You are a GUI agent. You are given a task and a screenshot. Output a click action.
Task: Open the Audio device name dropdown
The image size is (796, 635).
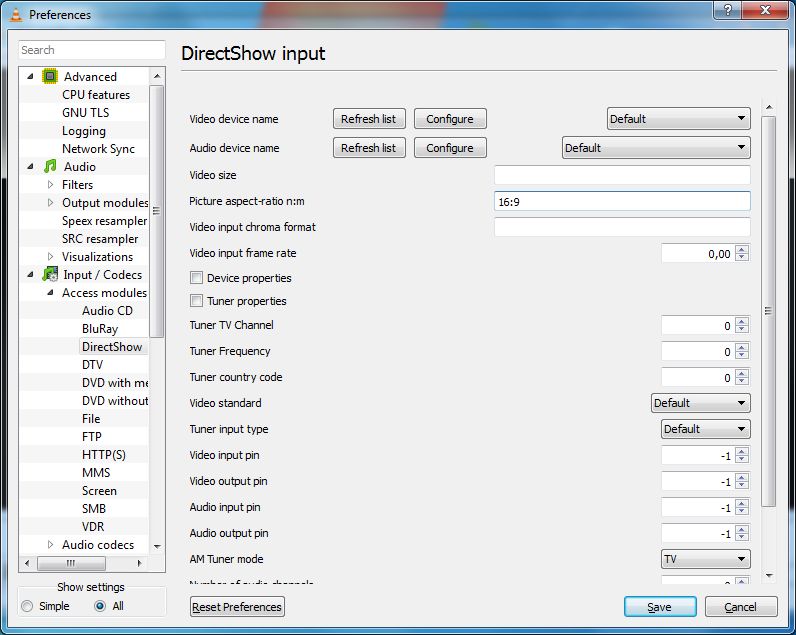[656, 148]
